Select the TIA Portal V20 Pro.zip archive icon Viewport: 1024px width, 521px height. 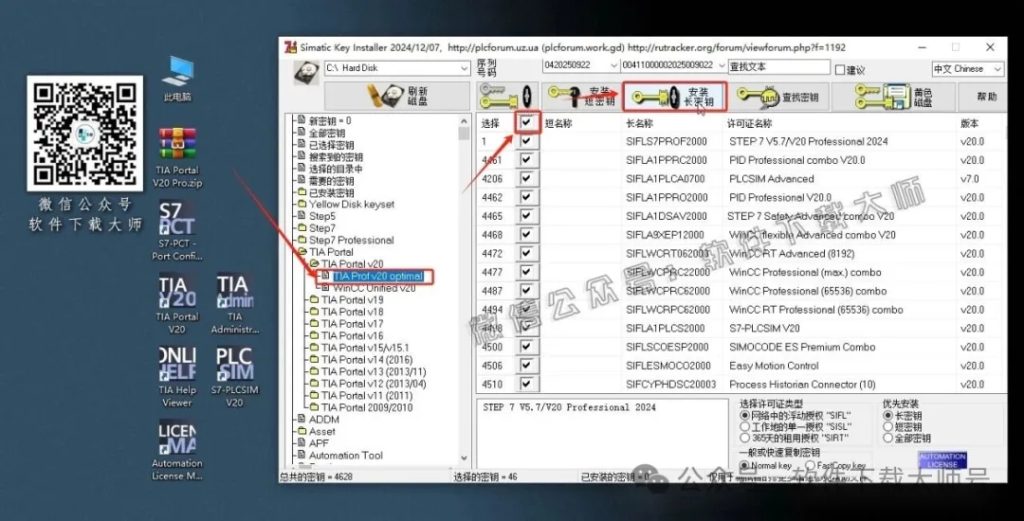(177, 157)
